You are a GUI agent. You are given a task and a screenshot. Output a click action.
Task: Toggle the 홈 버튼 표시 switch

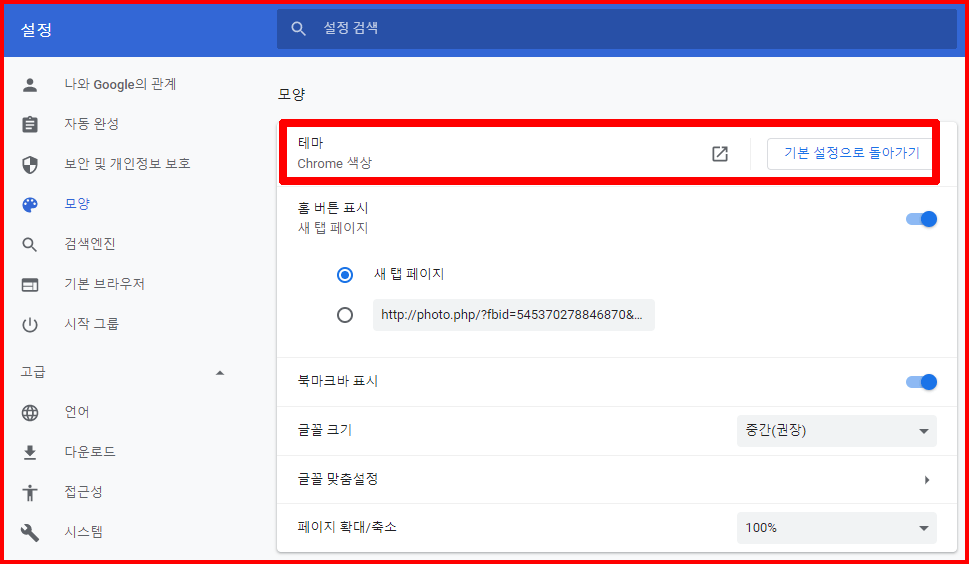(x=921, y=219)
